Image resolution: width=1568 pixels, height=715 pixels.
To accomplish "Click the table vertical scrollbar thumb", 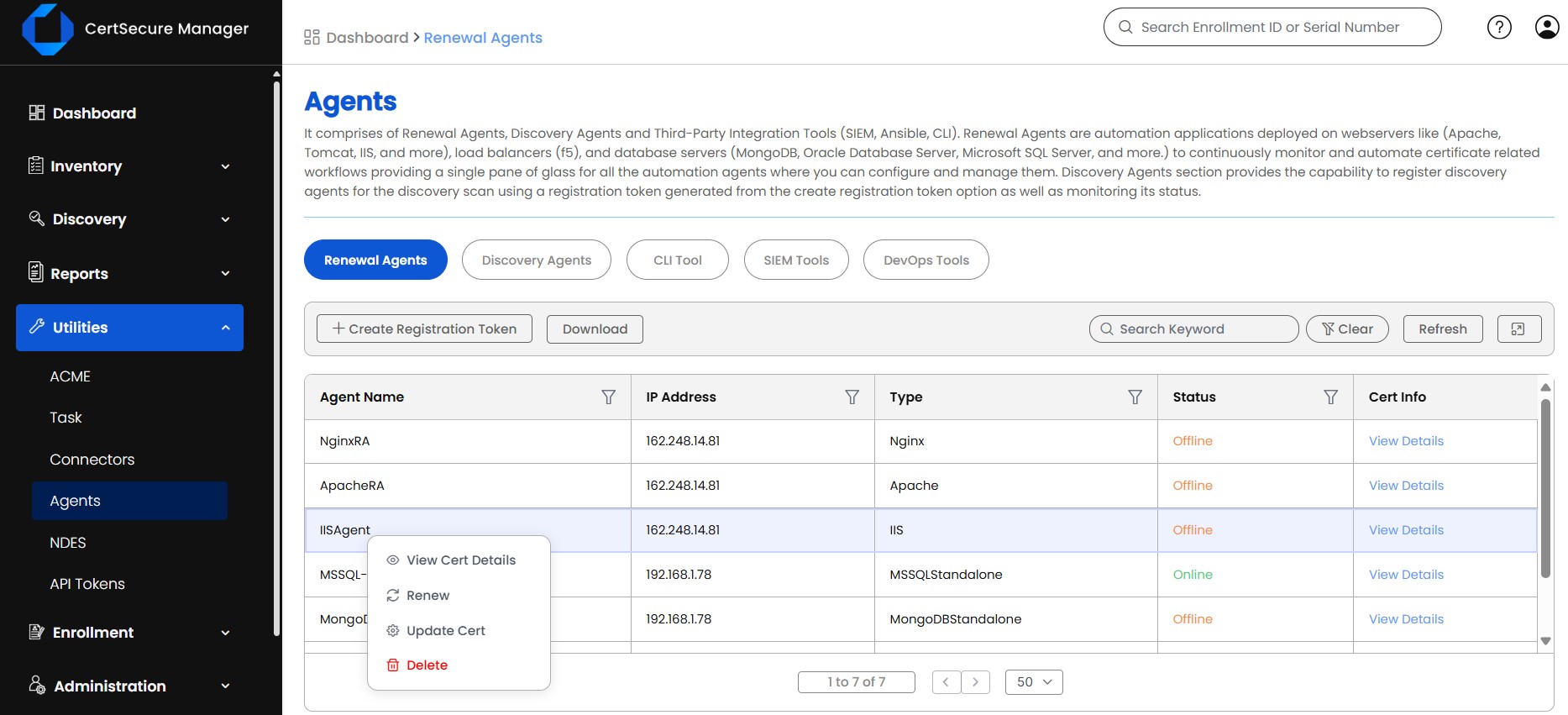I will [x=1545, y=487].
